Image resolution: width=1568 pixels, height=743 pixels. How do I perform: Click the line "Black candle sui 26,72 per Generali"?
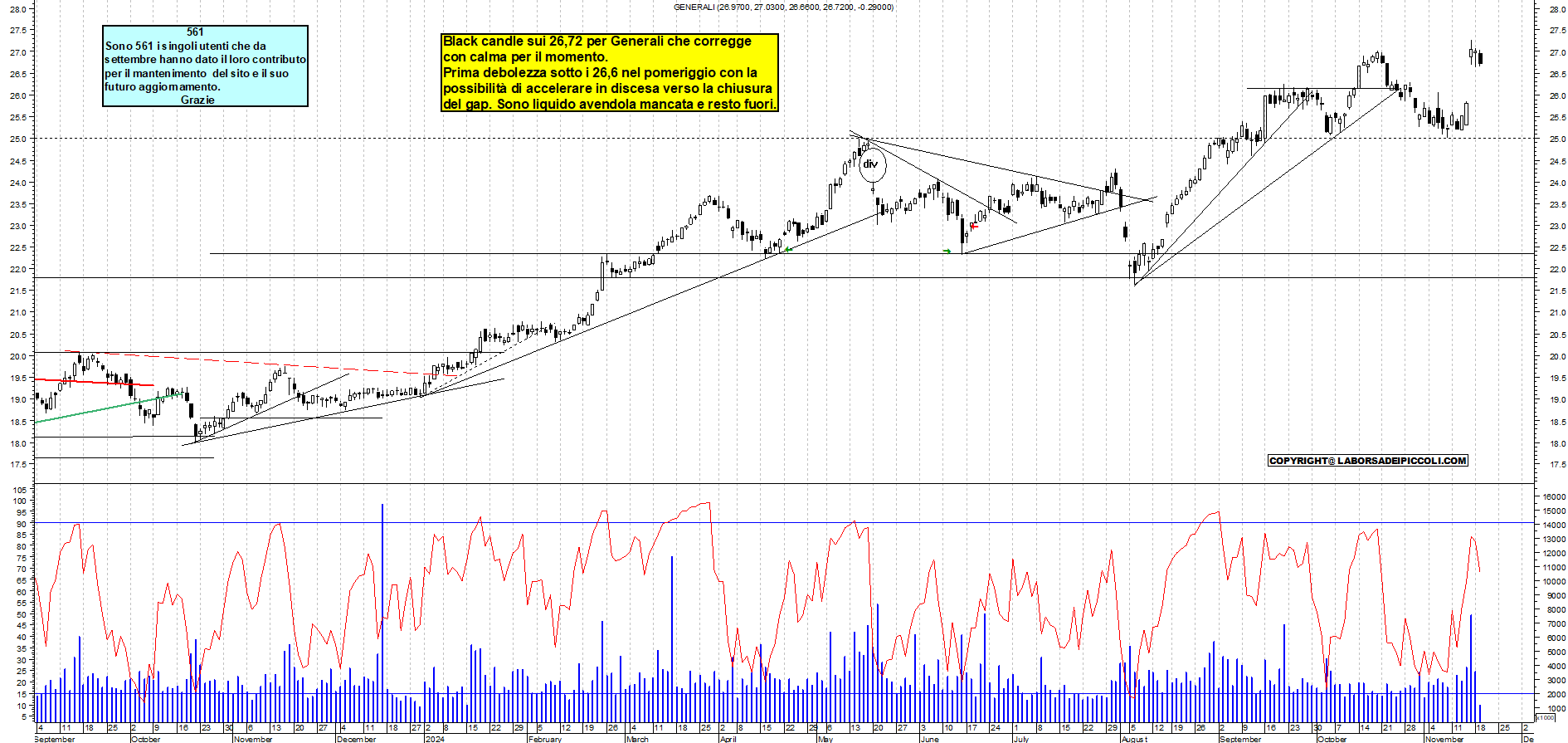pyautogui.click(x=597, y=41)
